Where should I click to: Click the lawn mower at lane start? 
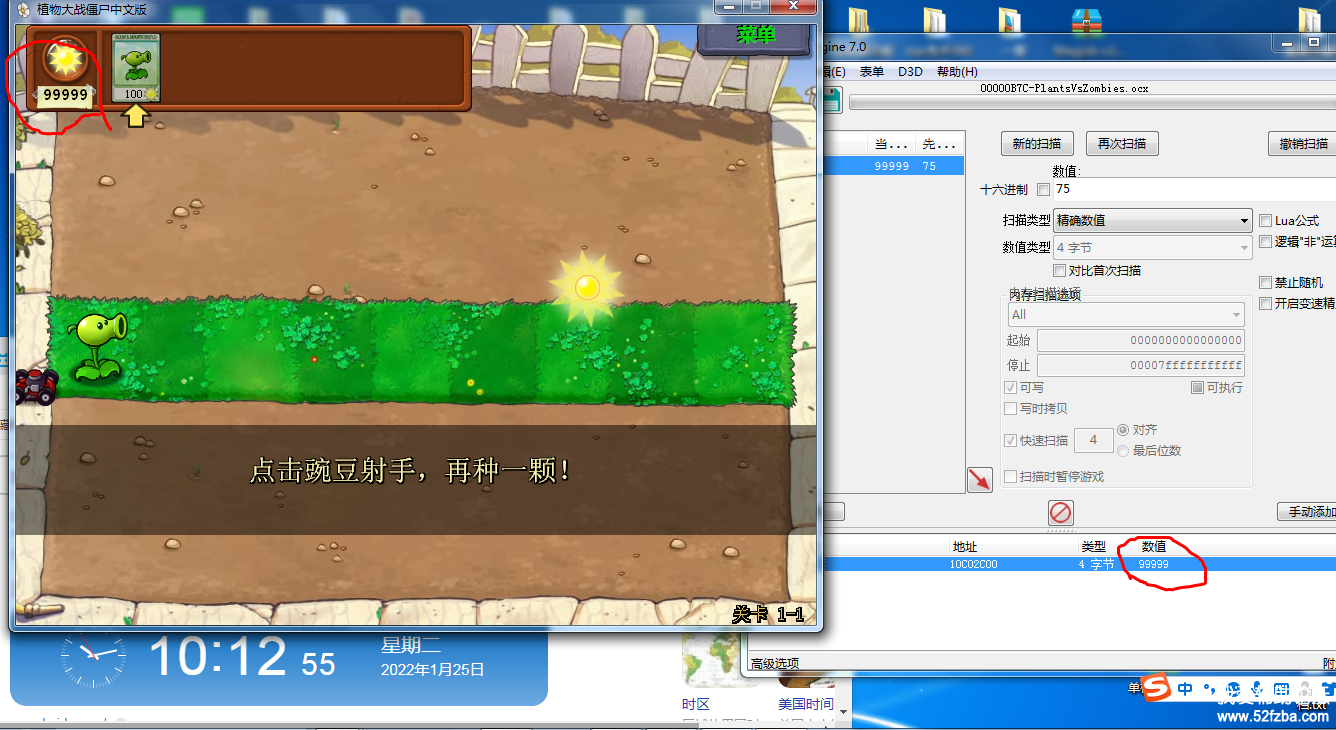[36, 386]
